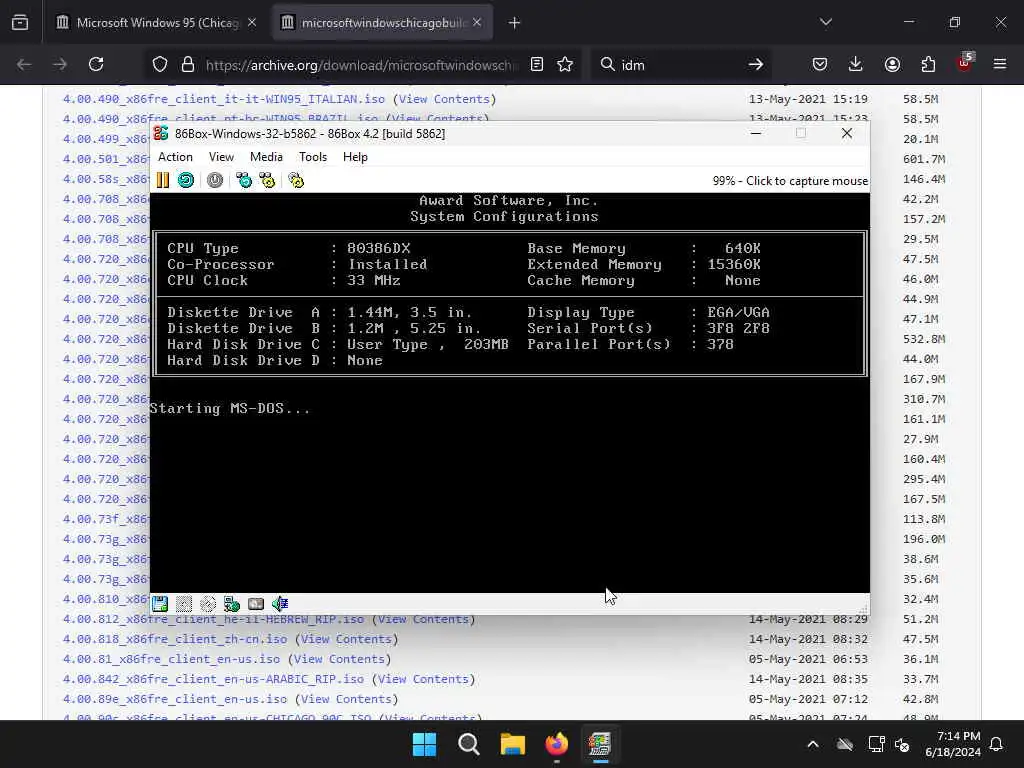The image size is (1024, 768).
Task: View Contents of the WIN95_ITALIAN.iso
Action: click(444, 99)
